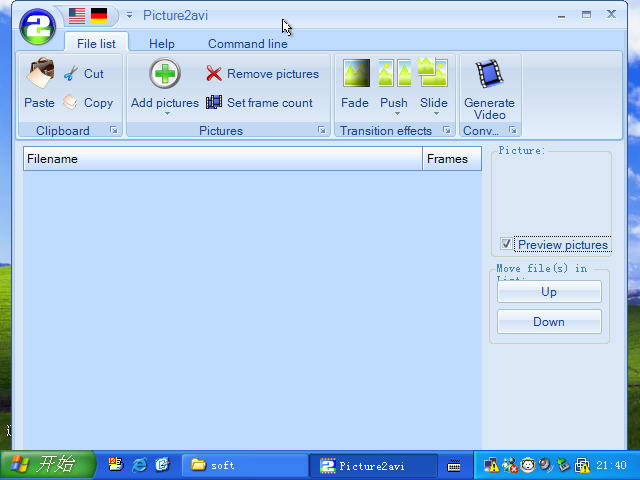Apply the Slide transition effect
The image size is (640, 480).
coord(433,84)
